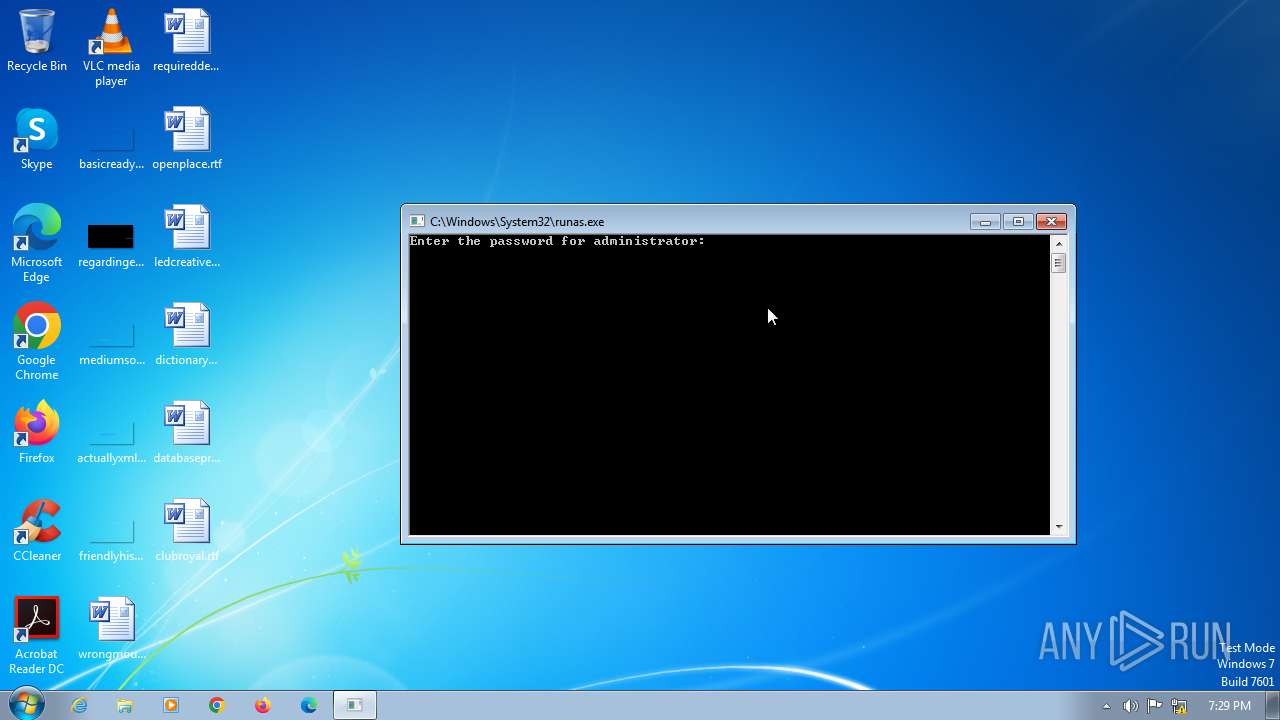Open the Recycle Bin desktop icon

(37, 40)
